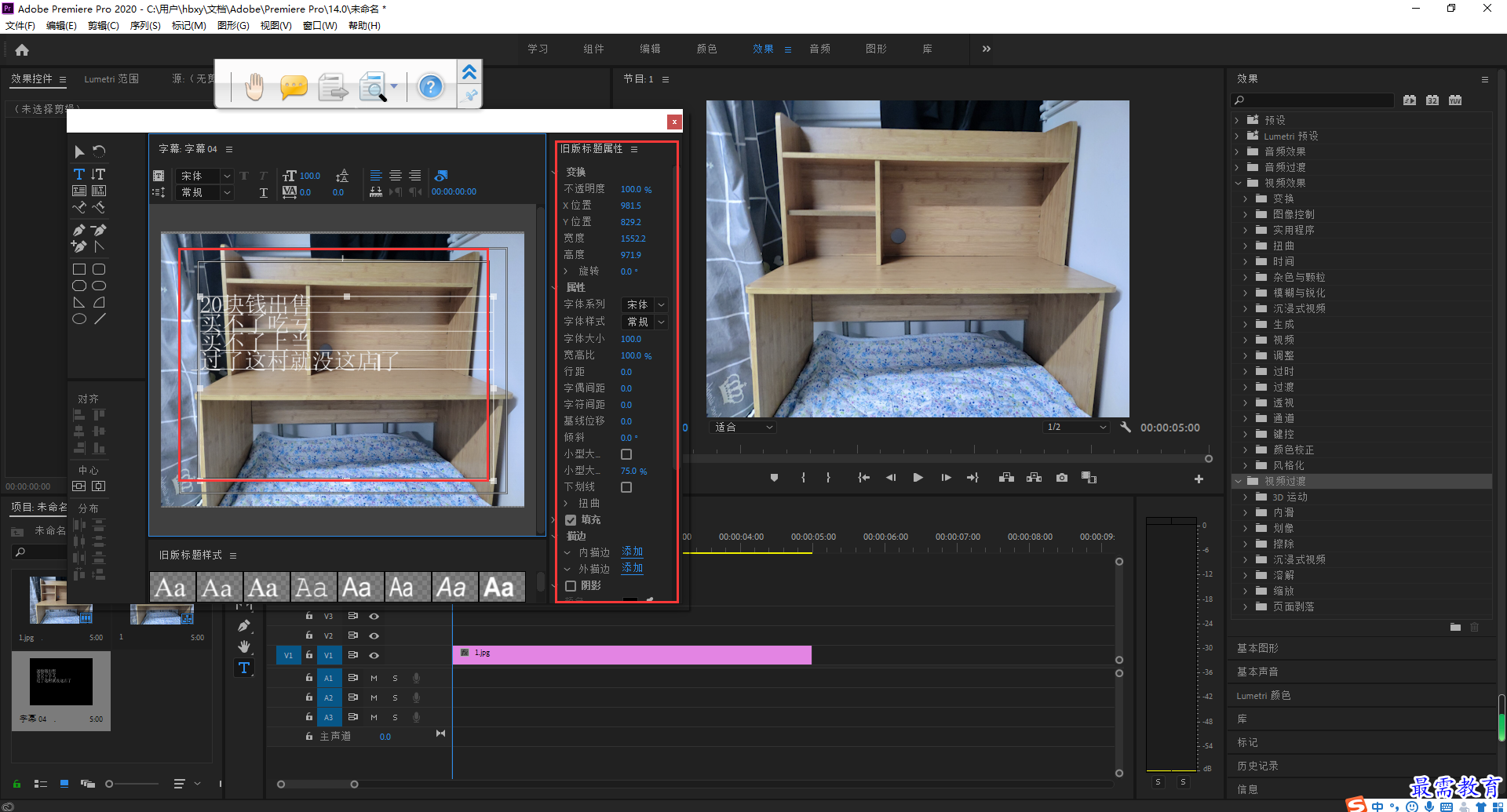Select the Ellipse tool

[x=79, y=319]
